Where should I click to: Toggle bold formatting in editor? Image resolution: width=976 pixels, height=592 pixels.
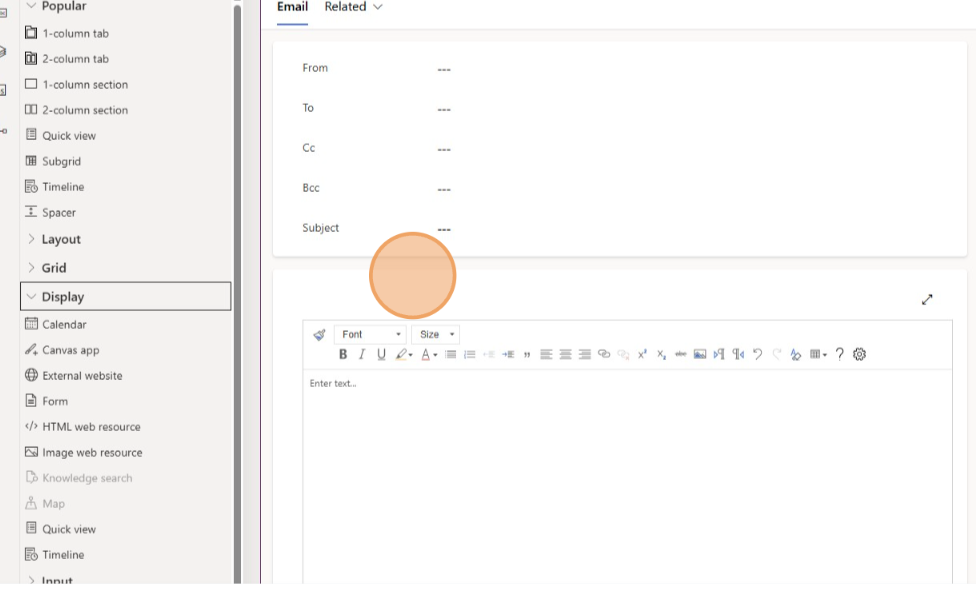(x=342, y=354)
